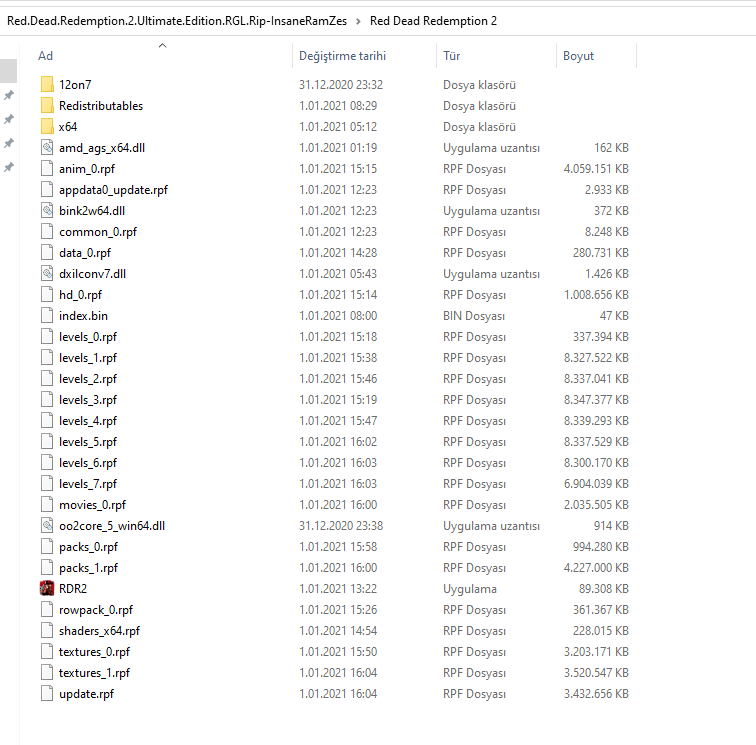Select the levels_3.rpf file name
Image resolution: width=756 pixels, height=745 pixels.
point(88,400)
